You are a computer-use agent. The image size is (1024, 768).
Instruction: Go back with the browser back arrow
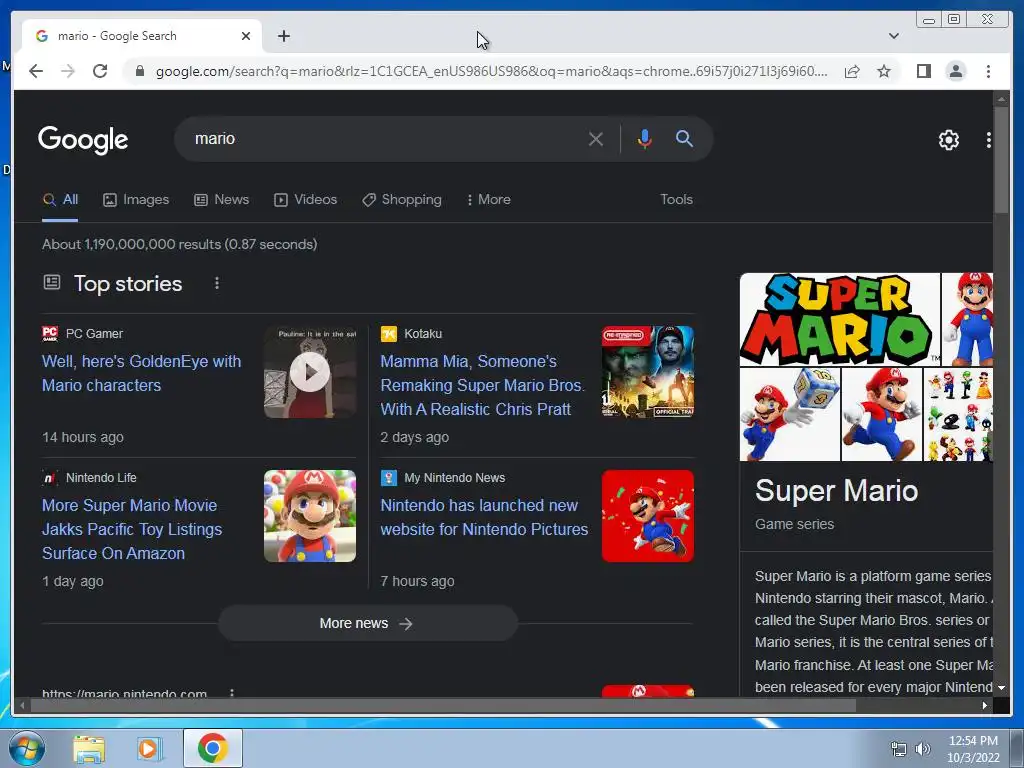click(x=36, y=71)
